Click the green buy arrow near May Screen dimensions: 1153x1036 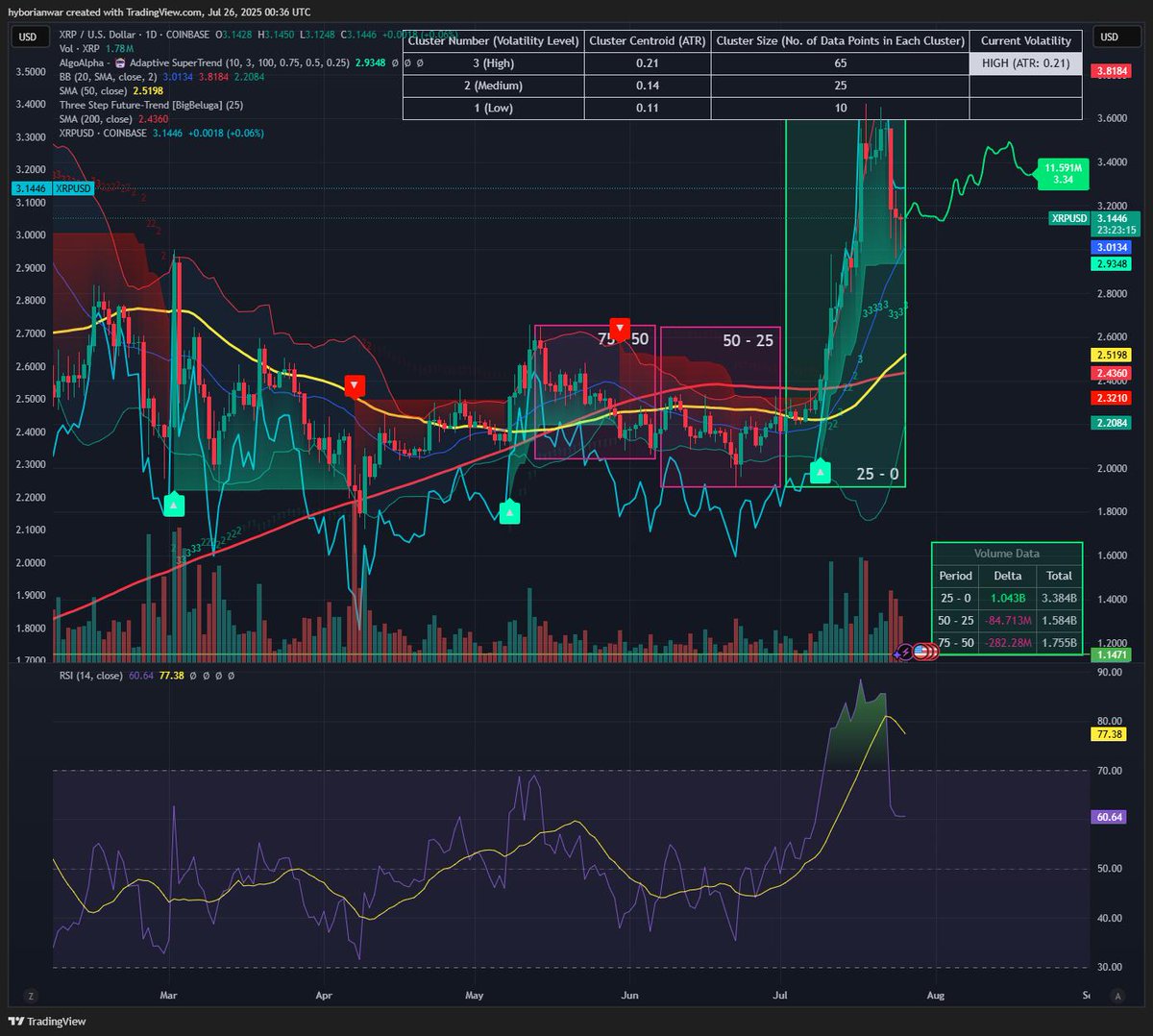pos(509,513)
